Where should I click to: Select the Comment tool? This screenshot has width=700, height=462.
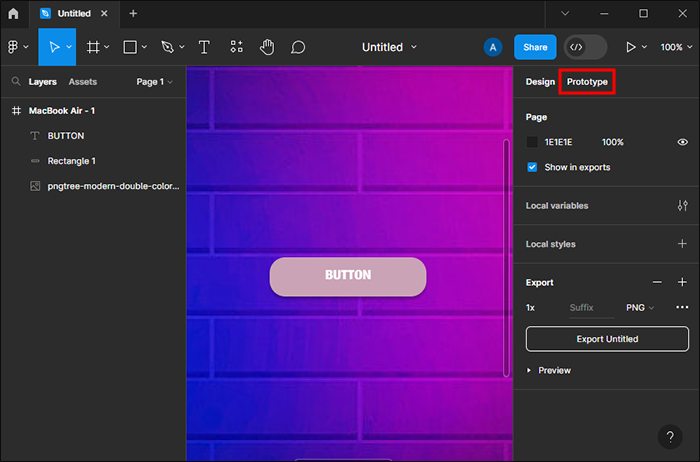point(298,47)
